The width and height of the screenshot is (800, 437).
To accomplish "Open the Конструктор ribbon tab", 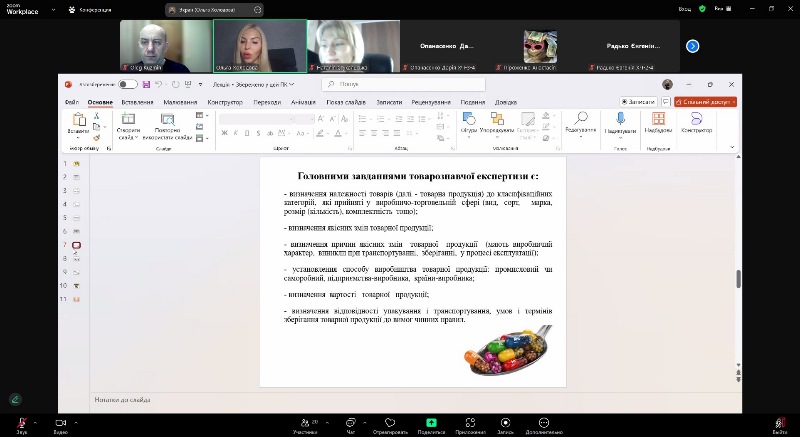I will click(225, 102).
